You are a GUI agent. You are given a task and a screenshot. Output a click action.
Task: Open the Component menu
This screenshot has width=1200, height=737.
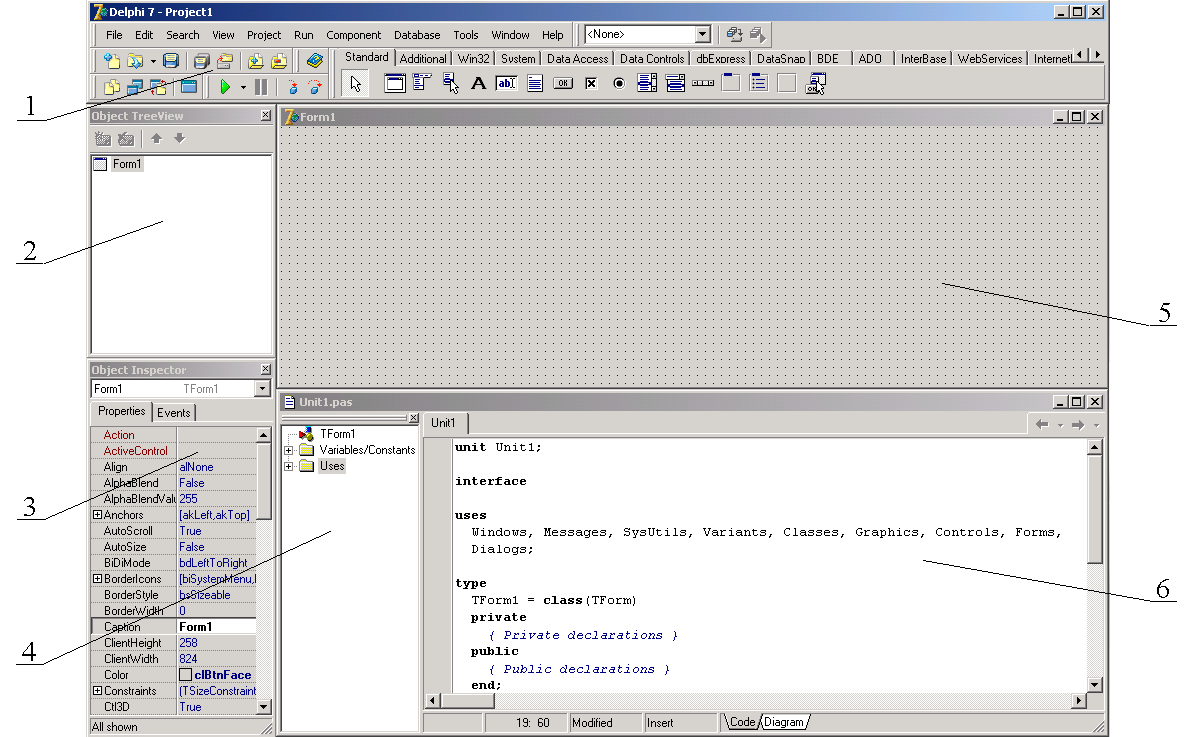click(354, 35)
